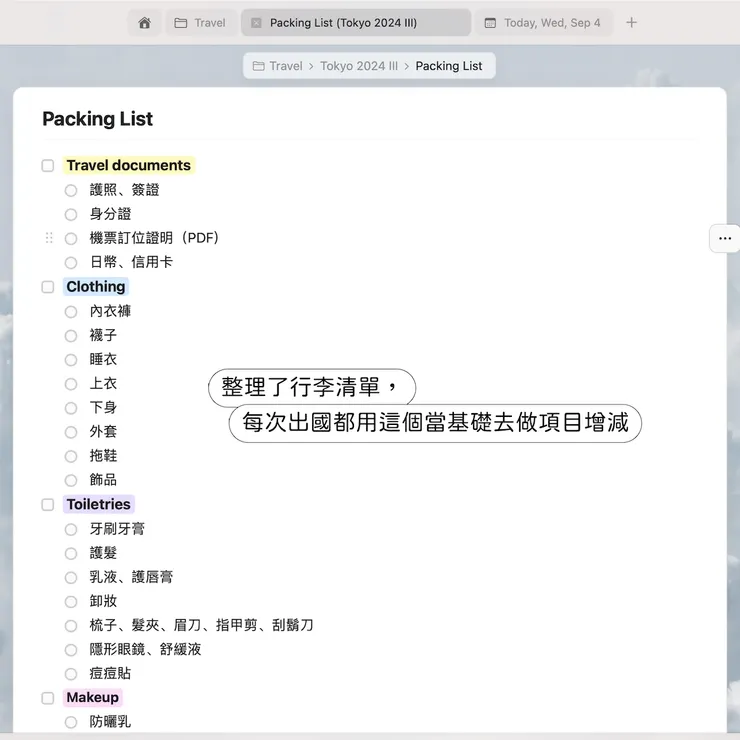Click the 梳子、髮夾、眉刀、指甲剪、刮鬍刀 text
The image size is (740, 740).
202,625
